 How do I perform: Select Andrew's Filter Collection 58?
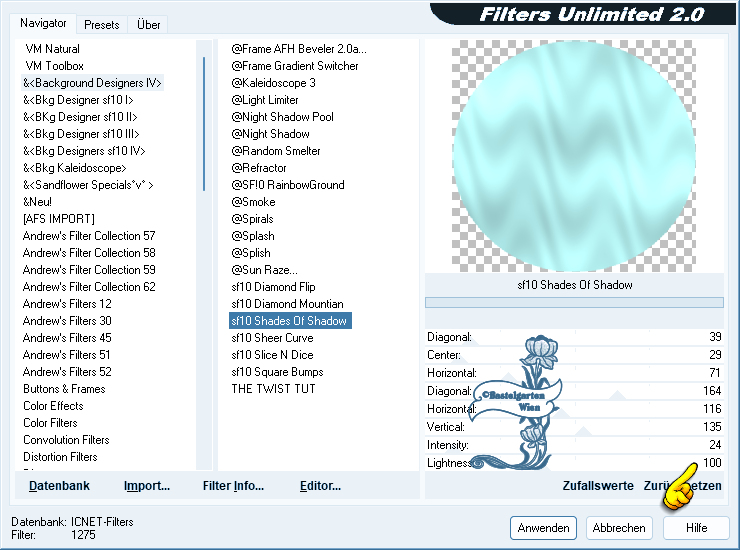(x=89, y=253)
